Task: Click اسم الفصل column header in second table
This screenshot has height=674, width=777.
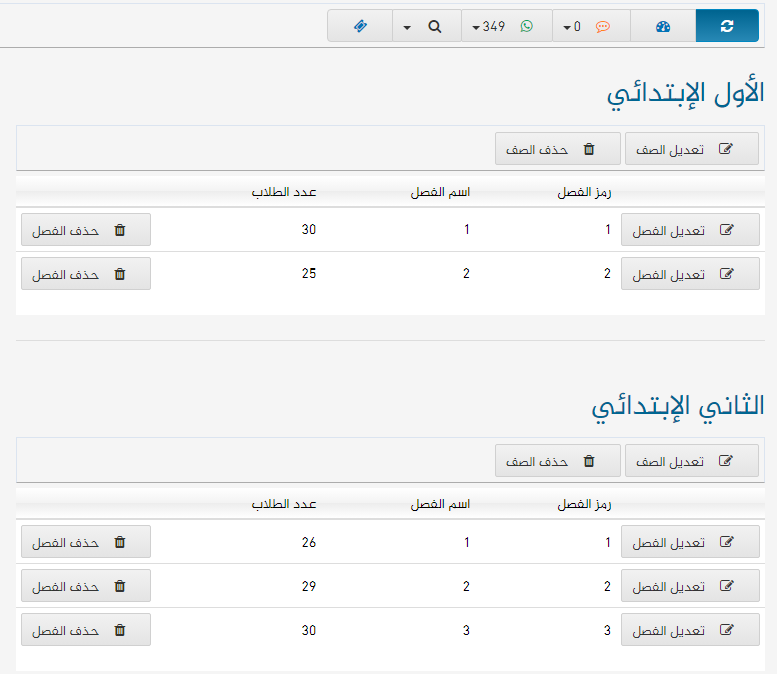Action: coord(440,504)
